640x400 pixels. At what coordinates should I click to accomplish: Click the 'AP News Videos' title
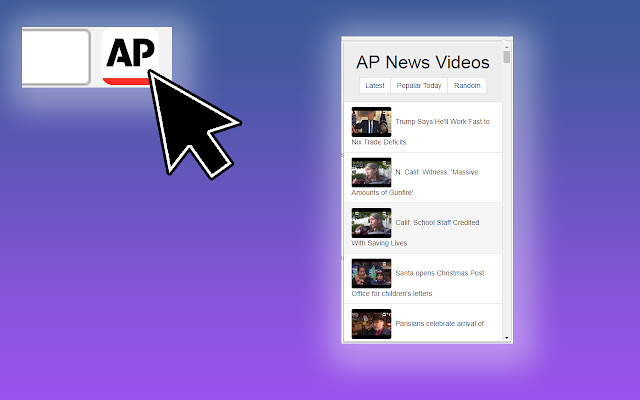pyautogui.click(x=423, y=62)
